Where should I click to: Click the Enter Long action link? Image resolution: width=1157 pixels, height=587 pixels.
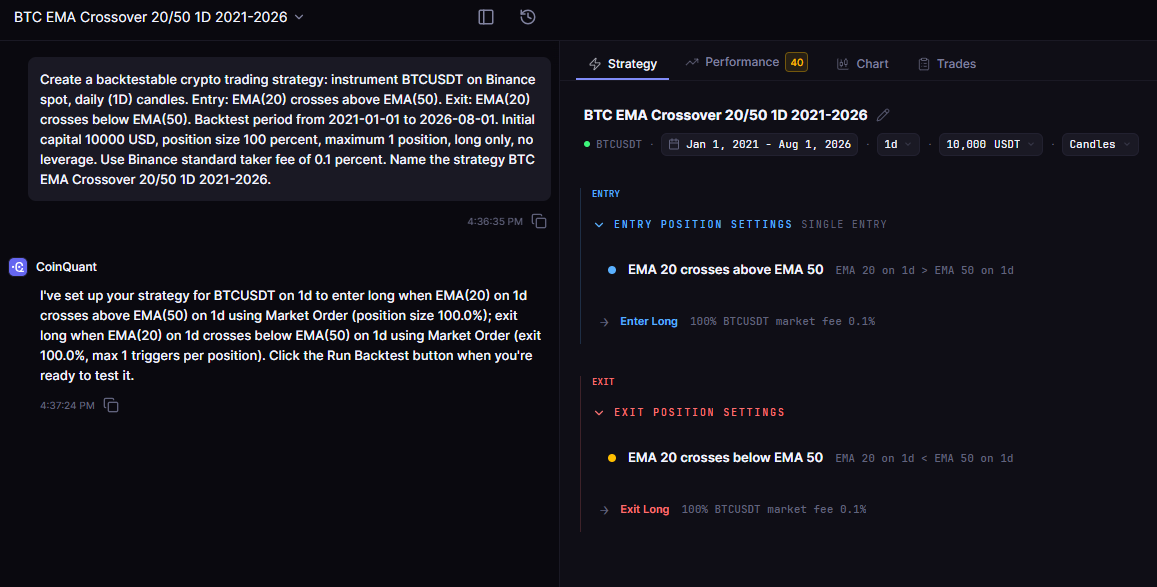point(649,322)
